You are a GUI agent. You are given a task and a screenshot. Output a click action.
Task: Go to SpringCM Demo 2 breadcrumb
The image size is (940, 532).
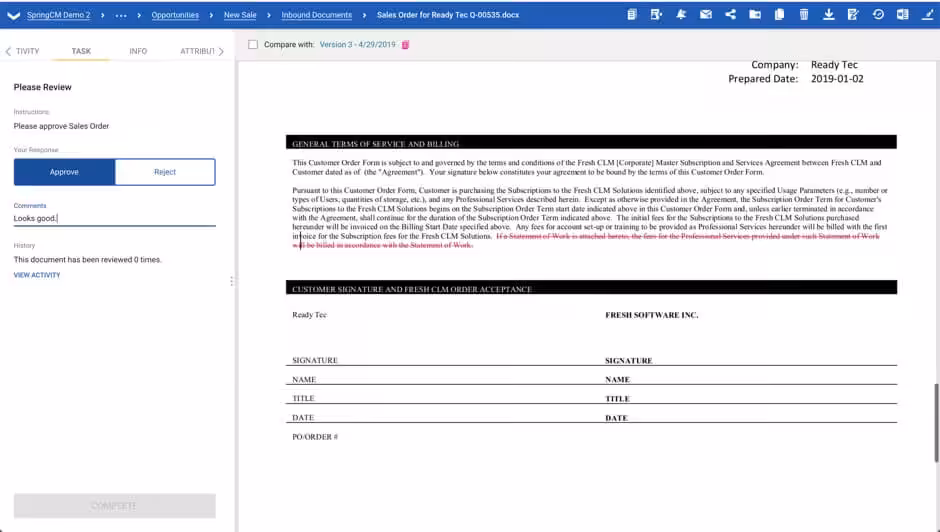point(58,15)
